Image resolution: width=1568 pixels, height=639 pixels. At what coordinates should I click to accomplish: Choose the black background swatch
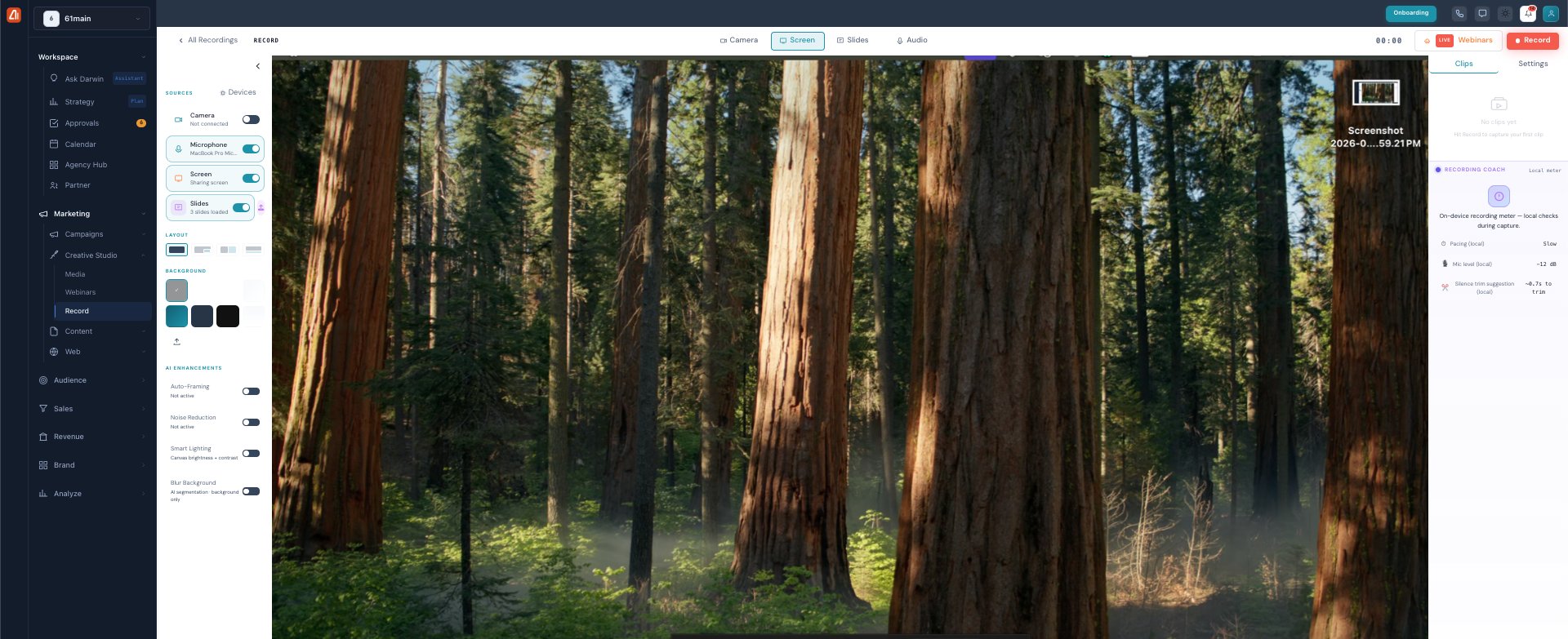point(228,316)
